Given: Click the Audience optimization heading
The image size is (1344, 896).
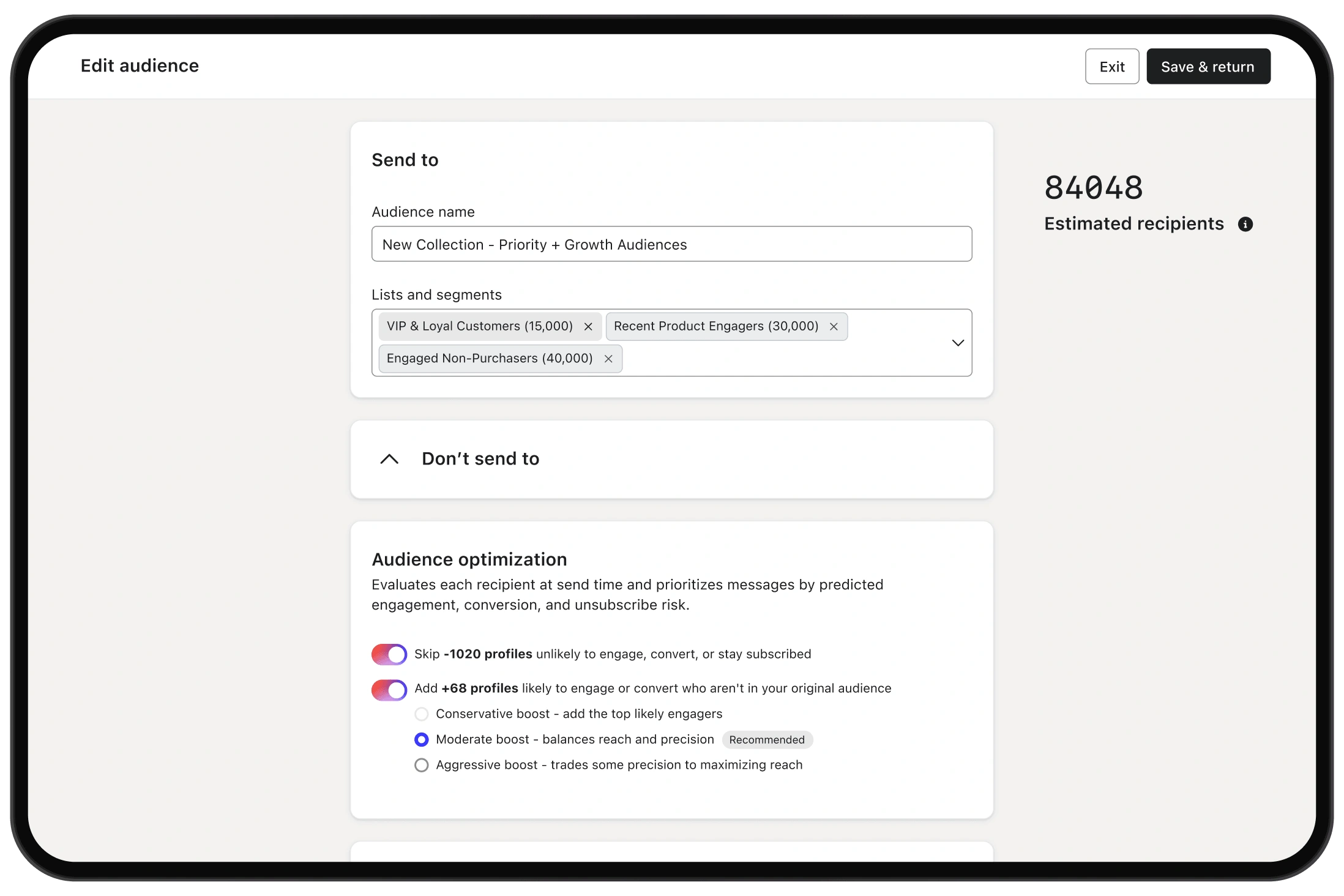Looking at the screenshot, I should pos(469,559).
